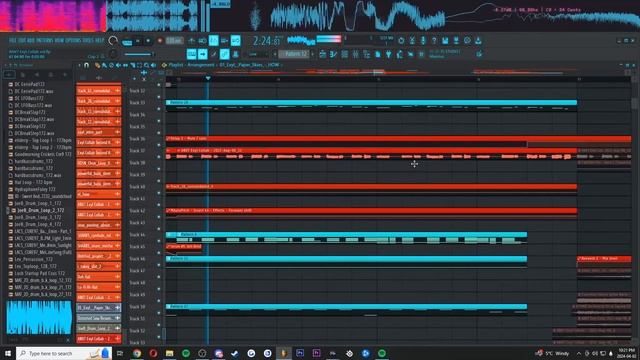This screenshot has height=360, width=640.
Task: Toggle the auto-scroll arrow icon
Action: (x=203, y=54)
